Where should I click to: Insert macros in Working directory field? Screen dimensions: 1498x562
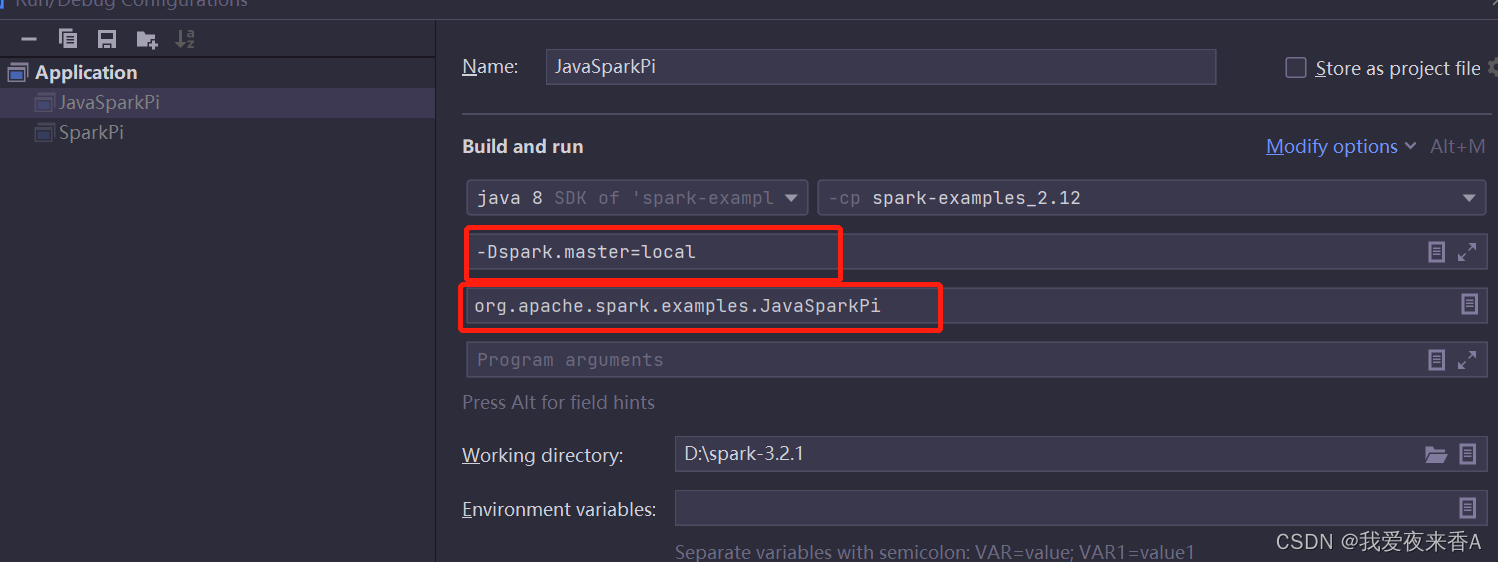point(1467,454)
